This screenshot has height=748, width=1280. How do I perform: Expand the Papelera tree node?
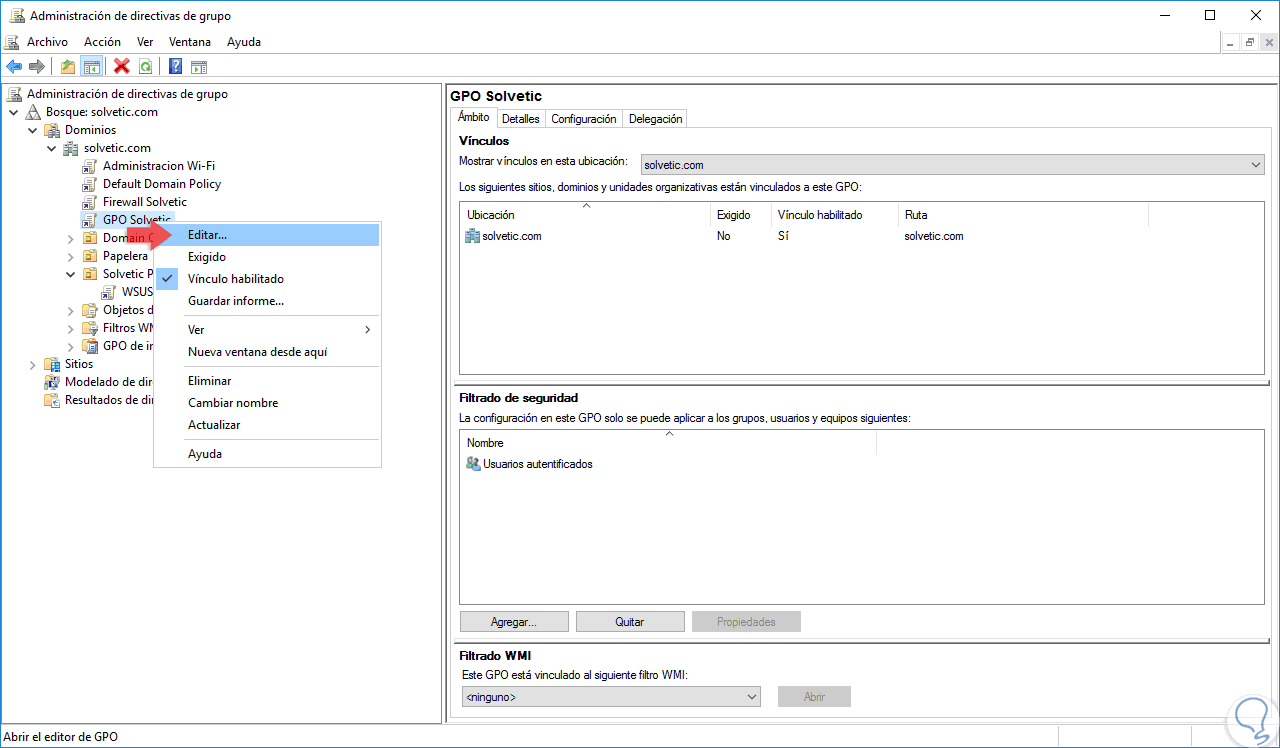click(71, 256)
